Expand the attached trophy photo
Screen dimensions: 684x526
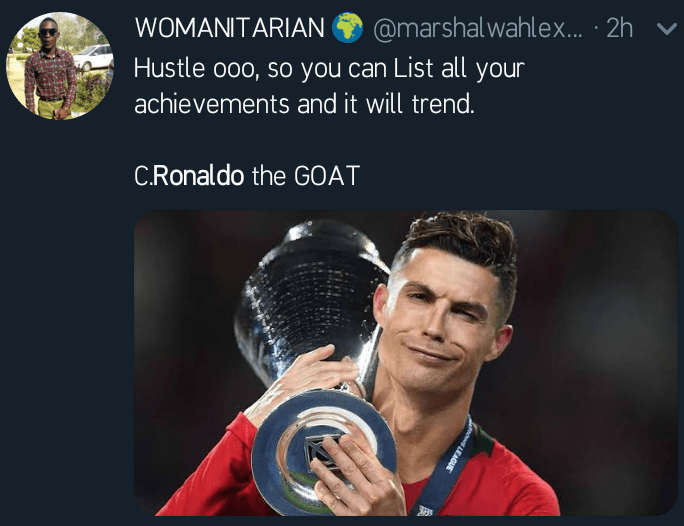(x=406, y=363)
